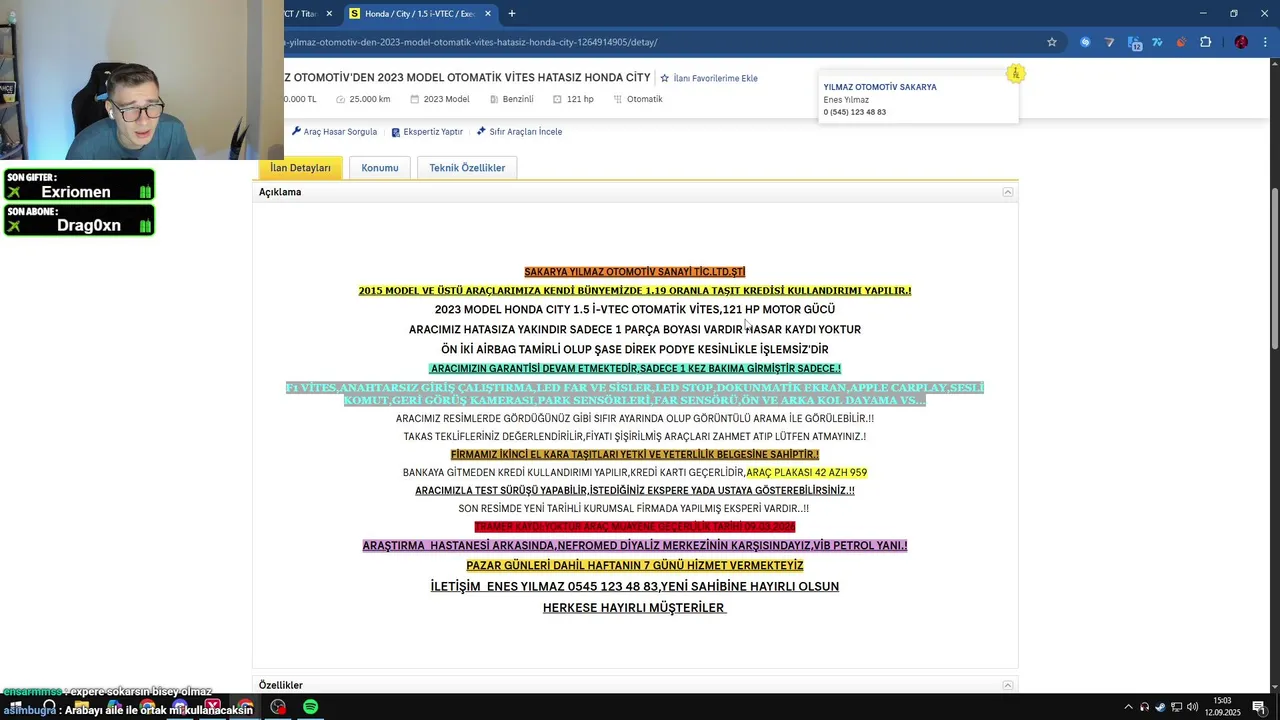The height and width of the screenshot is (720, 1280).
Task: Click the 2023 MODEL HONDA CITY 1.5 İ-VTEC line
Action: [635, 310]
